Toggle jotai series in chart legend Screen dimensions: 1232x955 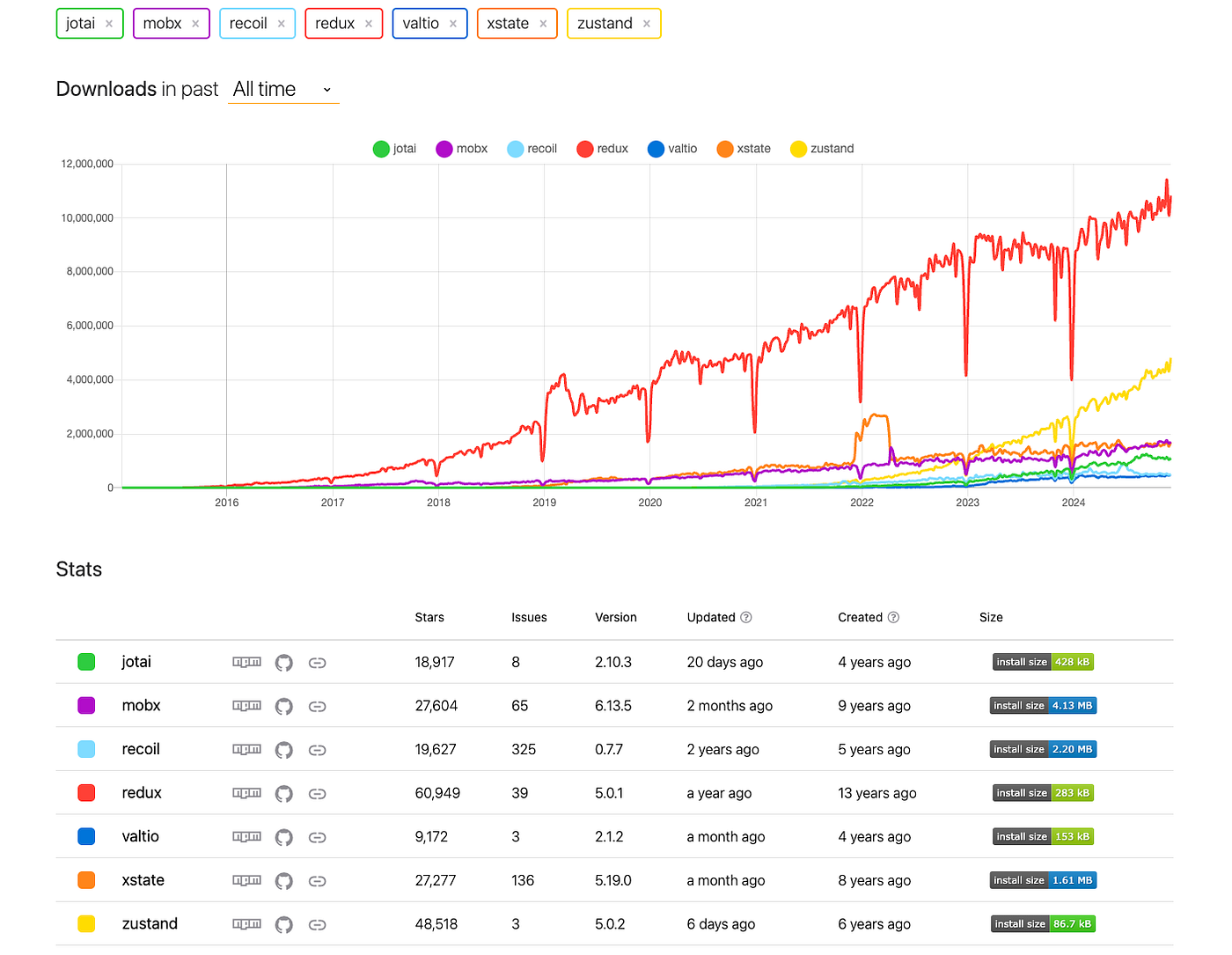[394, 149]
